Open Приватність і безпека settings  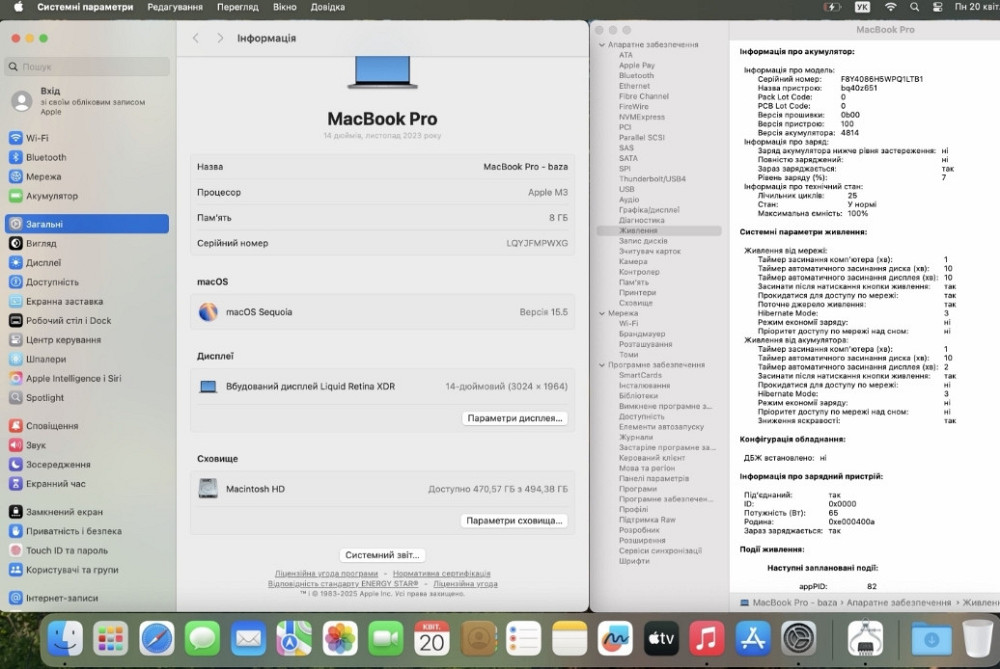[66, 531]
